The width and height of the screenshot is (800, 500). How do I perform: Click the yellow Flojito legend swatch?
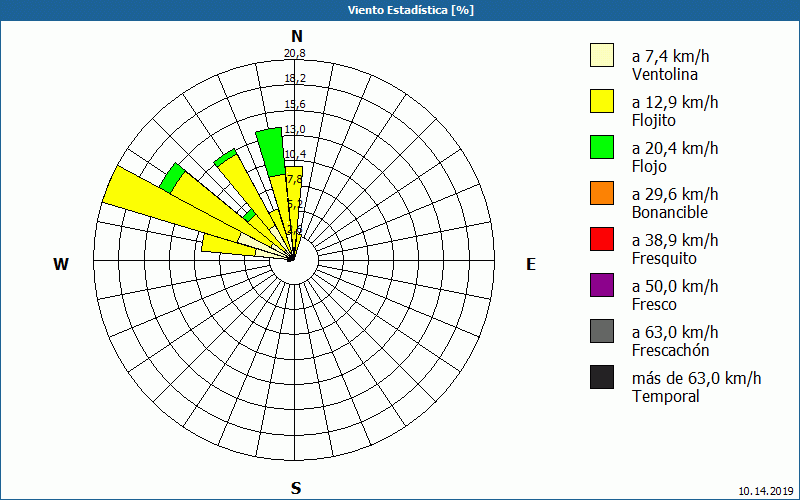(x=602, y=101)
